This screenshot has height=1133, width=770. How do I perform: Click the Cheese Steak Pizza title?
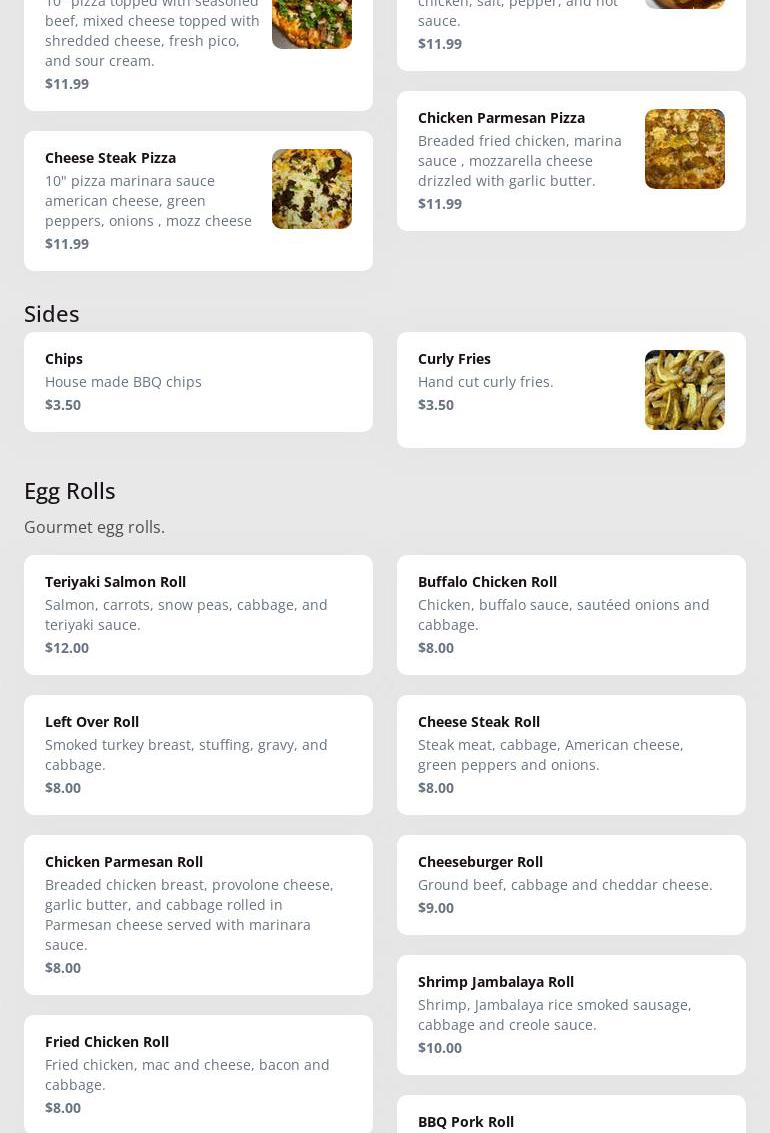point(110,157)
